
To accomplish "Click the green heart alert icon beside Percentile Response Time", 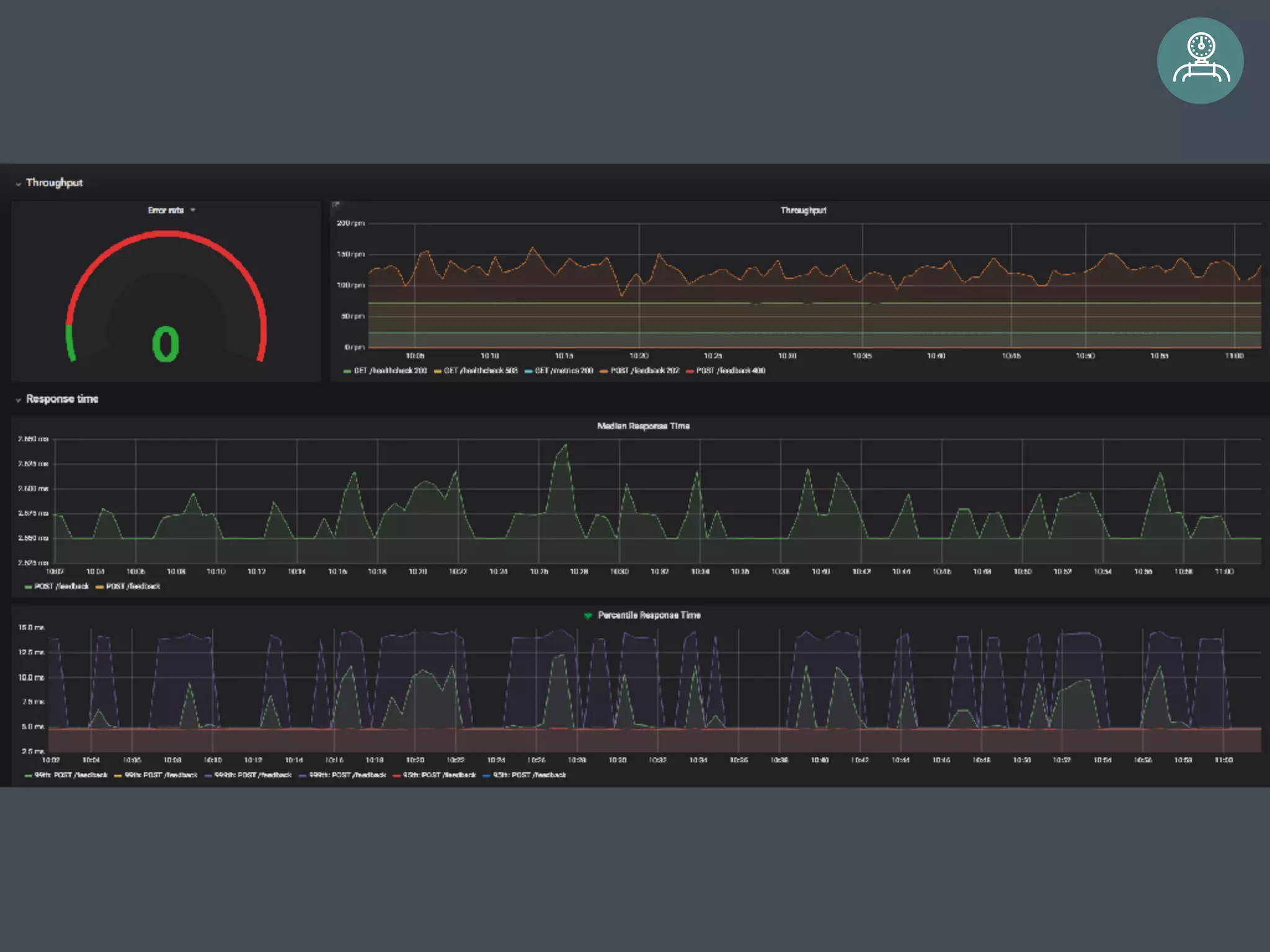I will [x=588, y=615].
